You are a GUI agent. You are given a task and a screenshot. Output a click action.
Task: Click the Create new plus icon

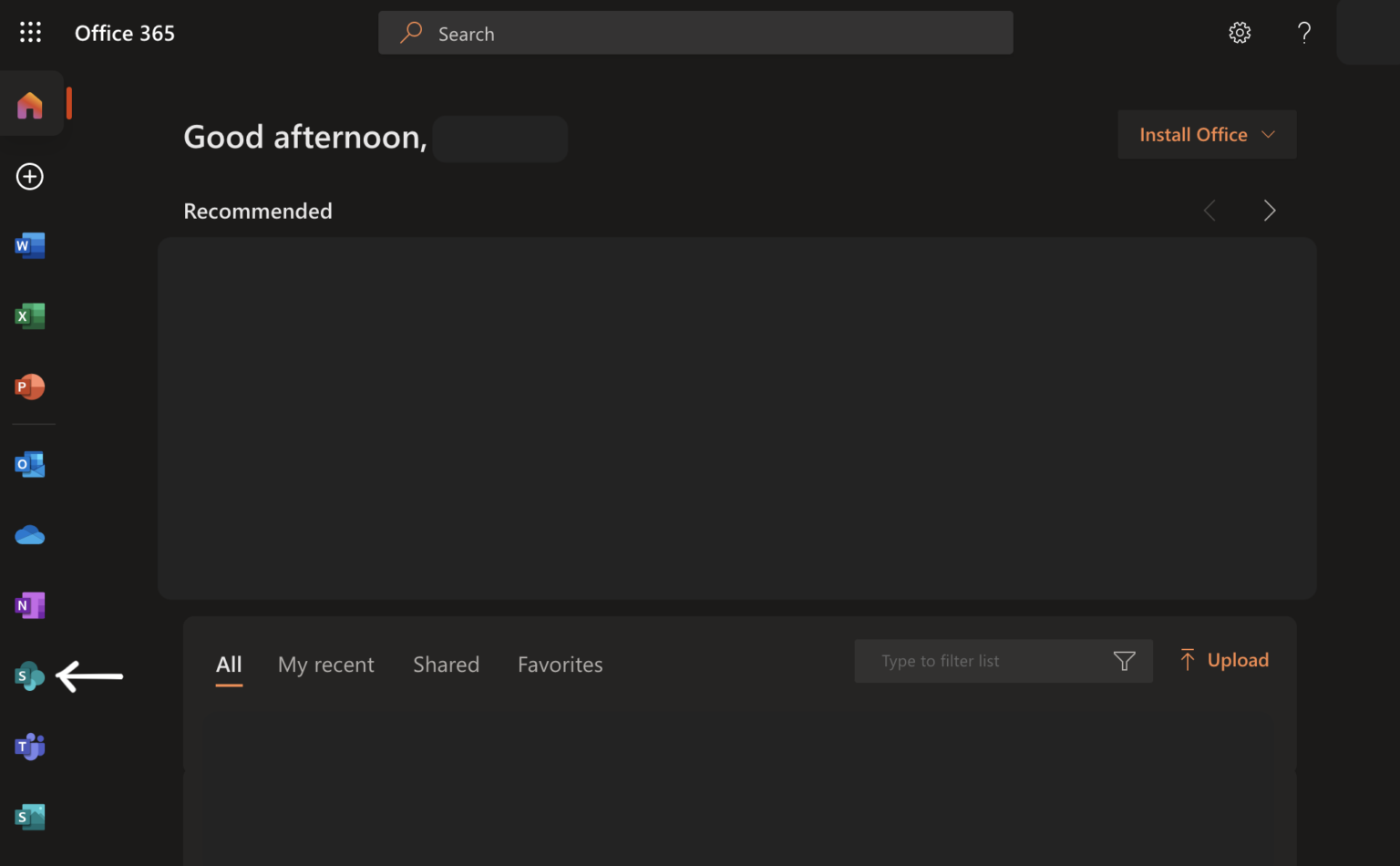[x=30, y=176]
